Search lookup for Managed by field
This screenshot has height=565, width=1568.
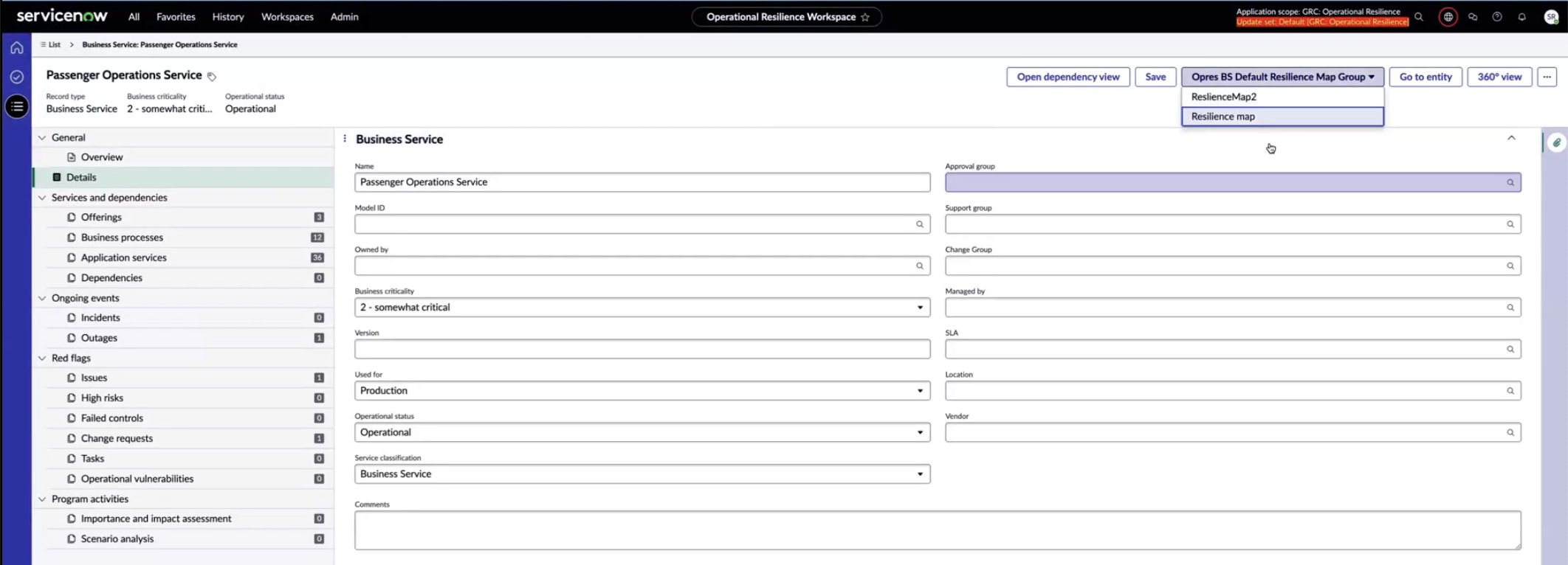[1510, 308]
